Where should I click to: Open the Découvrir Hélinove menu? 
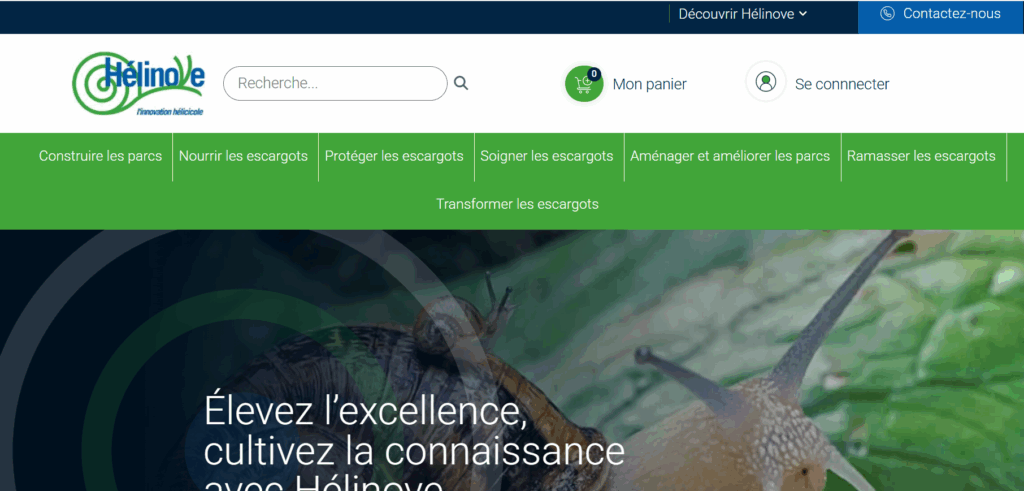[743, 14]
